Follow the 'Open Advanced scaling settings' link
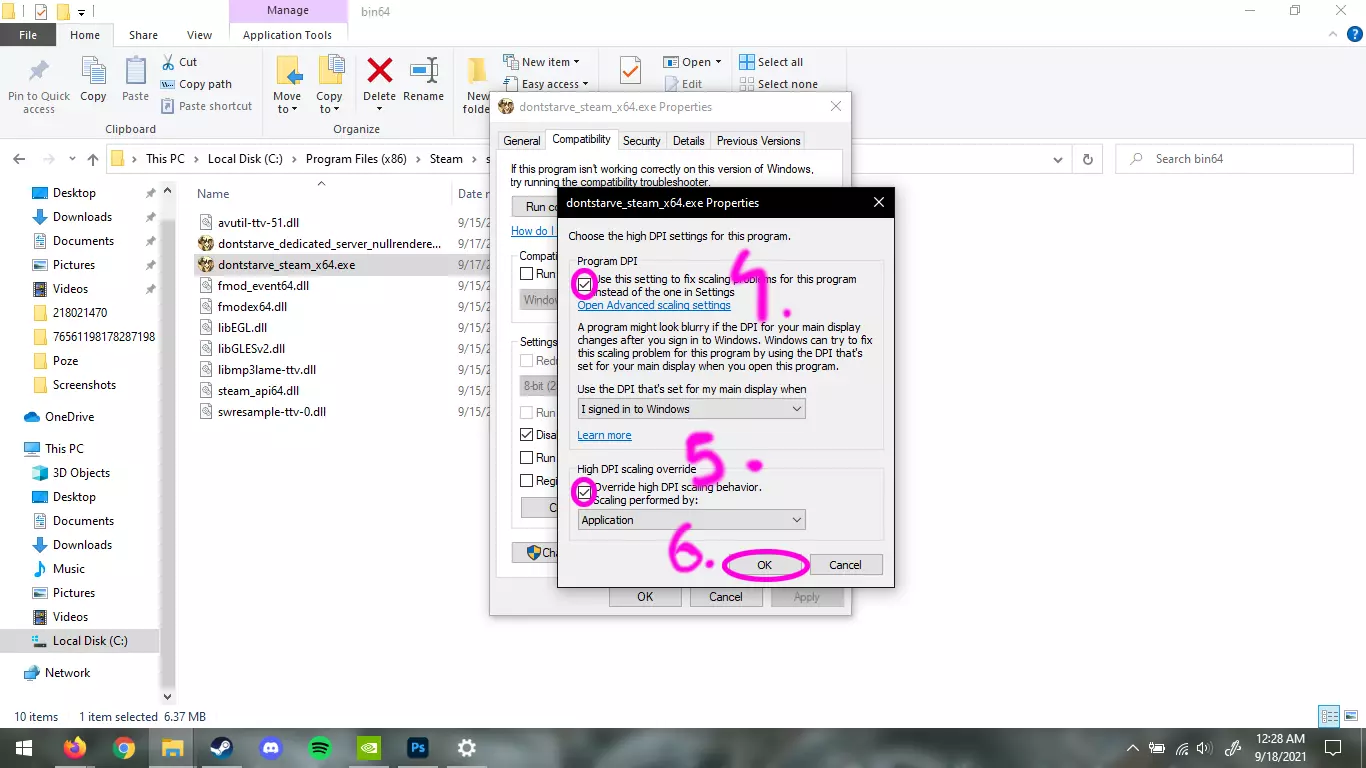1366x768 pixels. point(654,305)
